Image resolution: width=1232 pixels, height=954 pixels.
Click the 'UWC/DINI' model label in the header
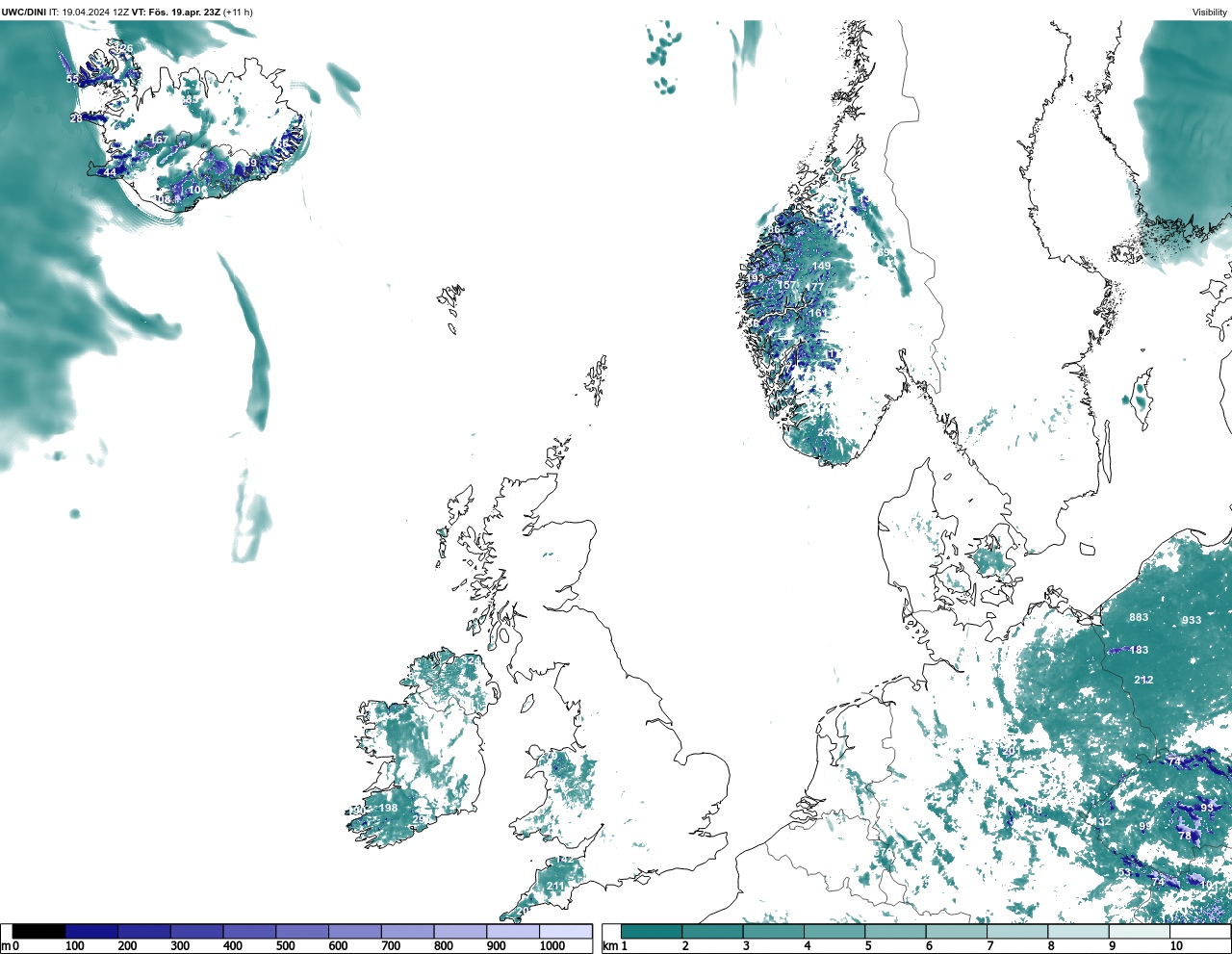click(23, 12)
